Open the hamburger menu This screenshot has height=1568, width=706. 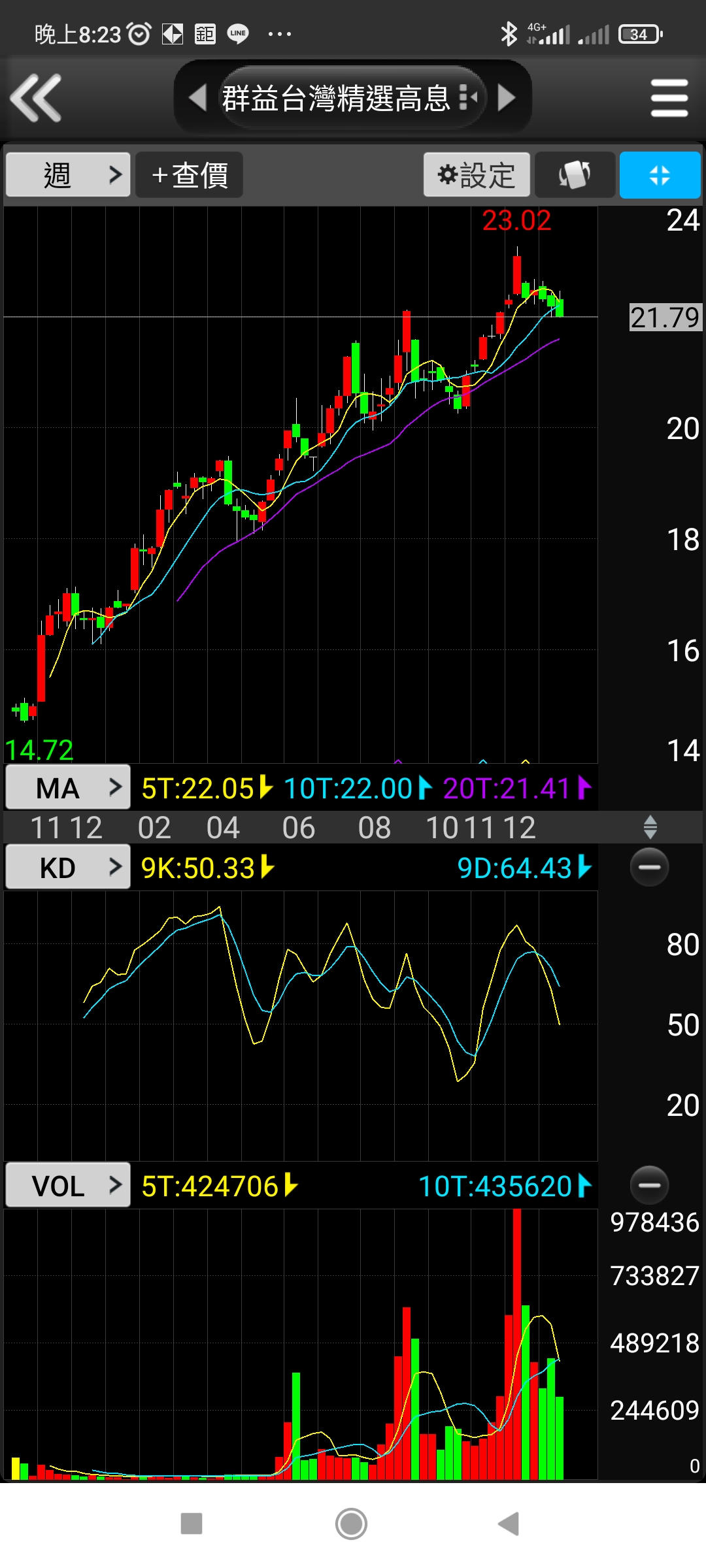669,98
